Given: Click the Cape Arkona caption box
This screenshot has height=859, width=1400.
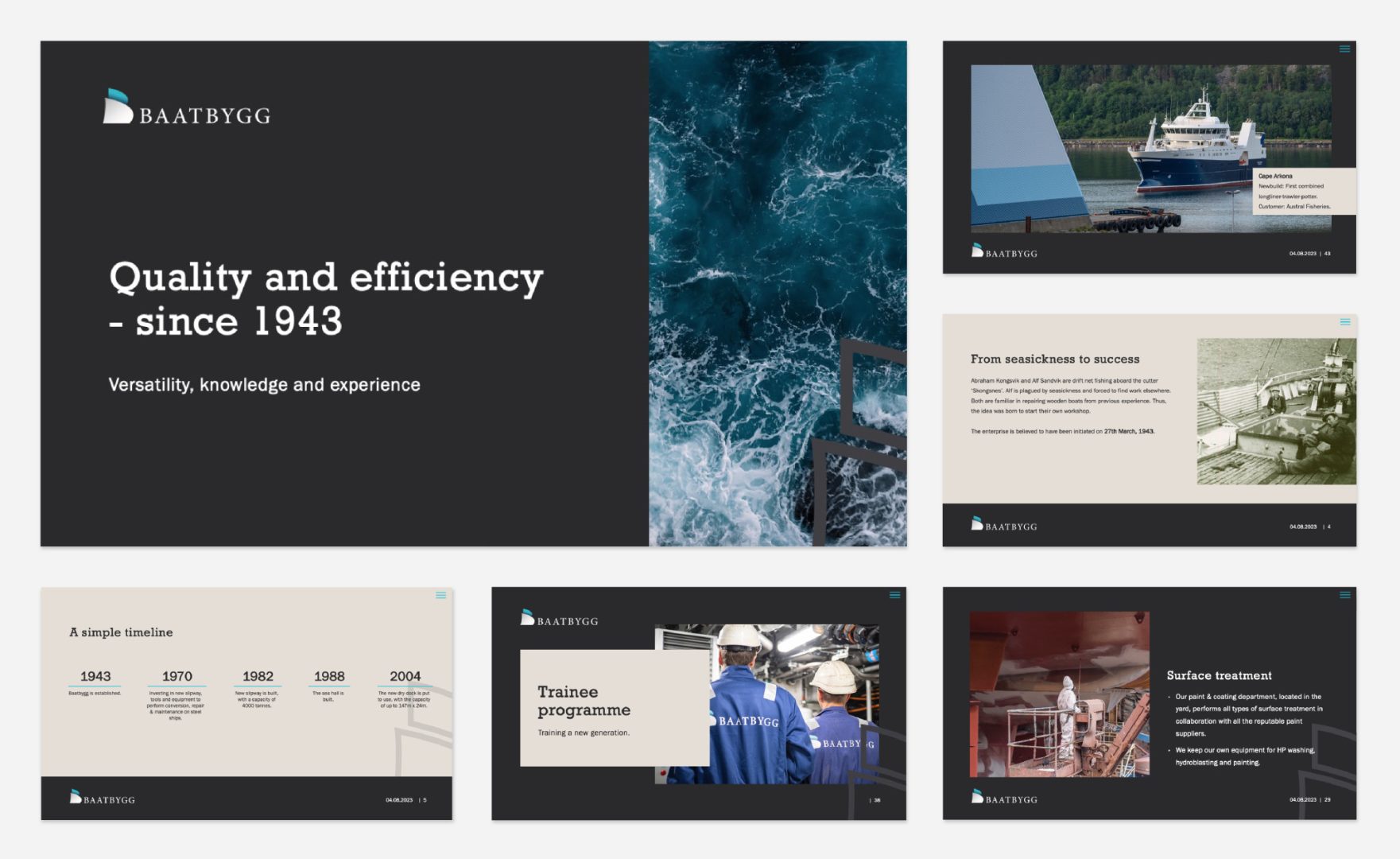Looking at the screenshot, I should (1305, 191).
